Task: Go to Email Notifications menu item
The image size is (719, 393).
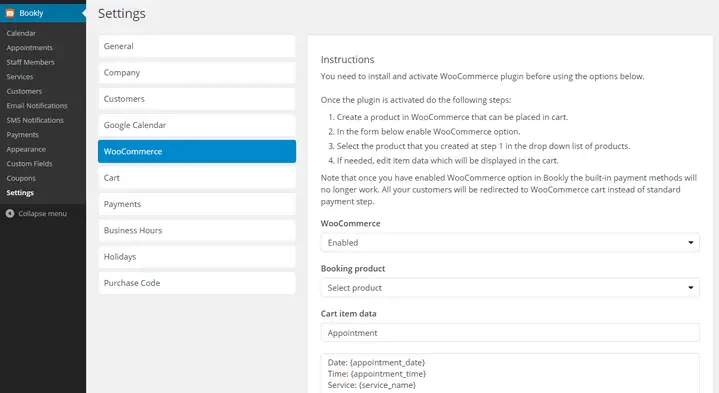Action: click(37, 105)
